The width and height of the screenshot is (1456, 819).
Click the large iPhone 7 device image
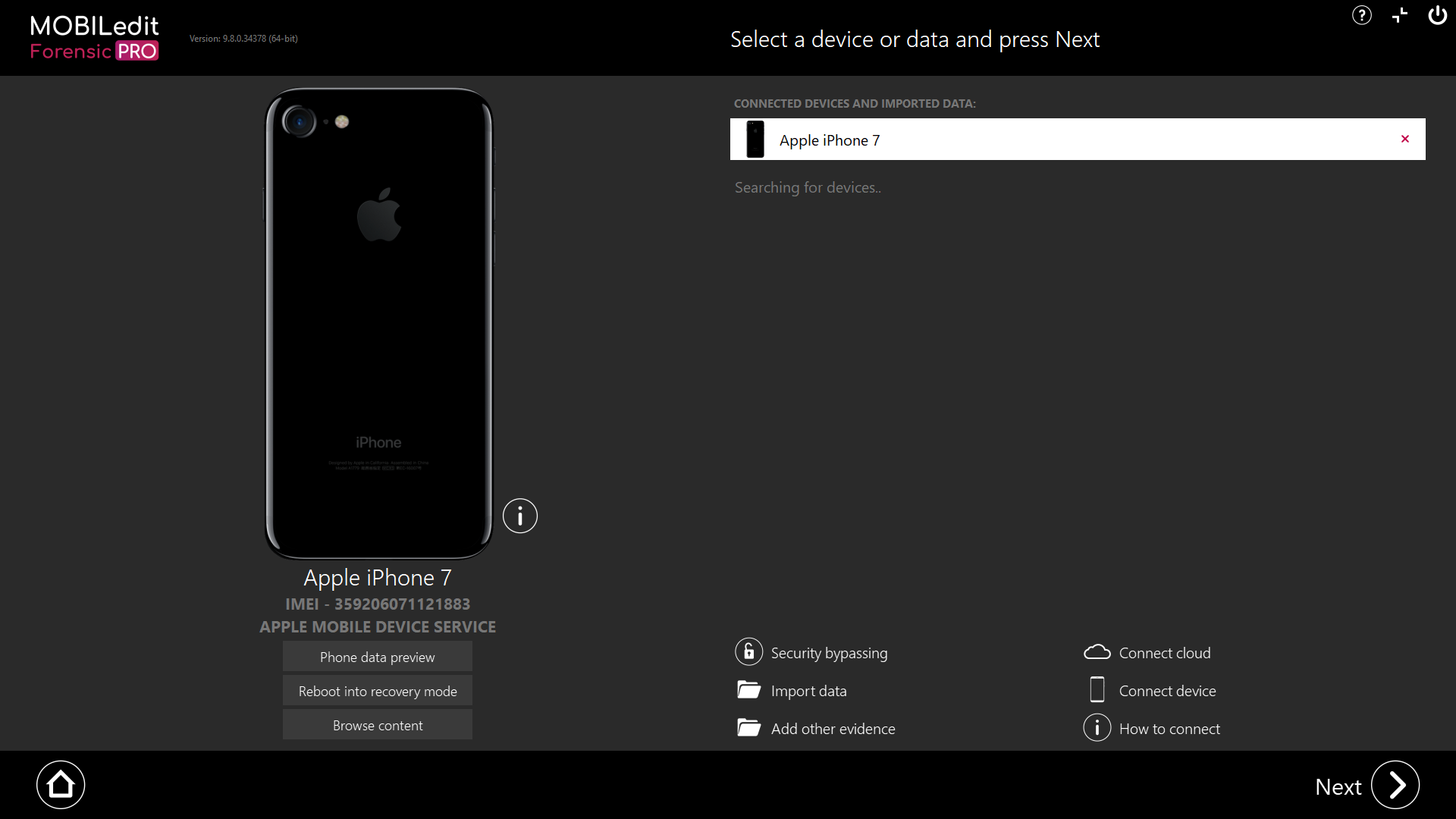coord(379,324)
